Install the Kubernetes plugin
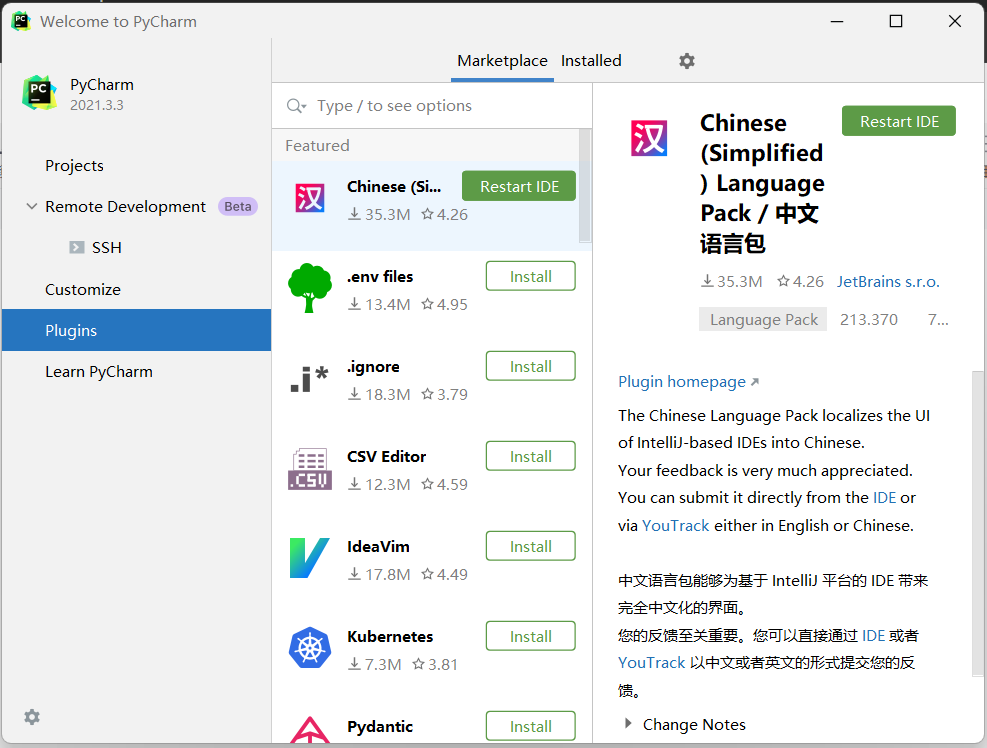The image size is (987, 748). pyautogui.click(x=531, y=637)
